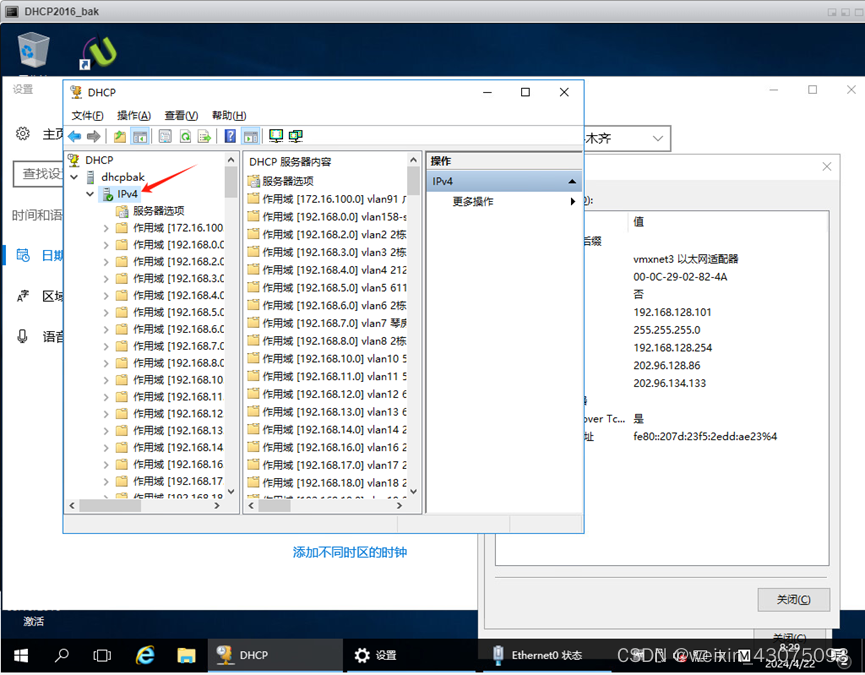Open Help via the question mark icon
The image size is (865, 675).
[230, 137]
